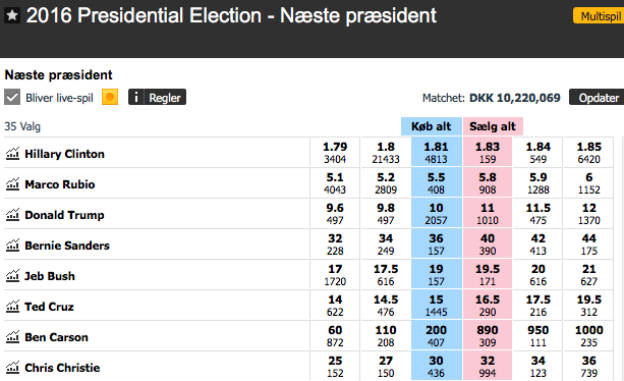
Task: Click the Opdater refresh button
Action: point(597,97)
